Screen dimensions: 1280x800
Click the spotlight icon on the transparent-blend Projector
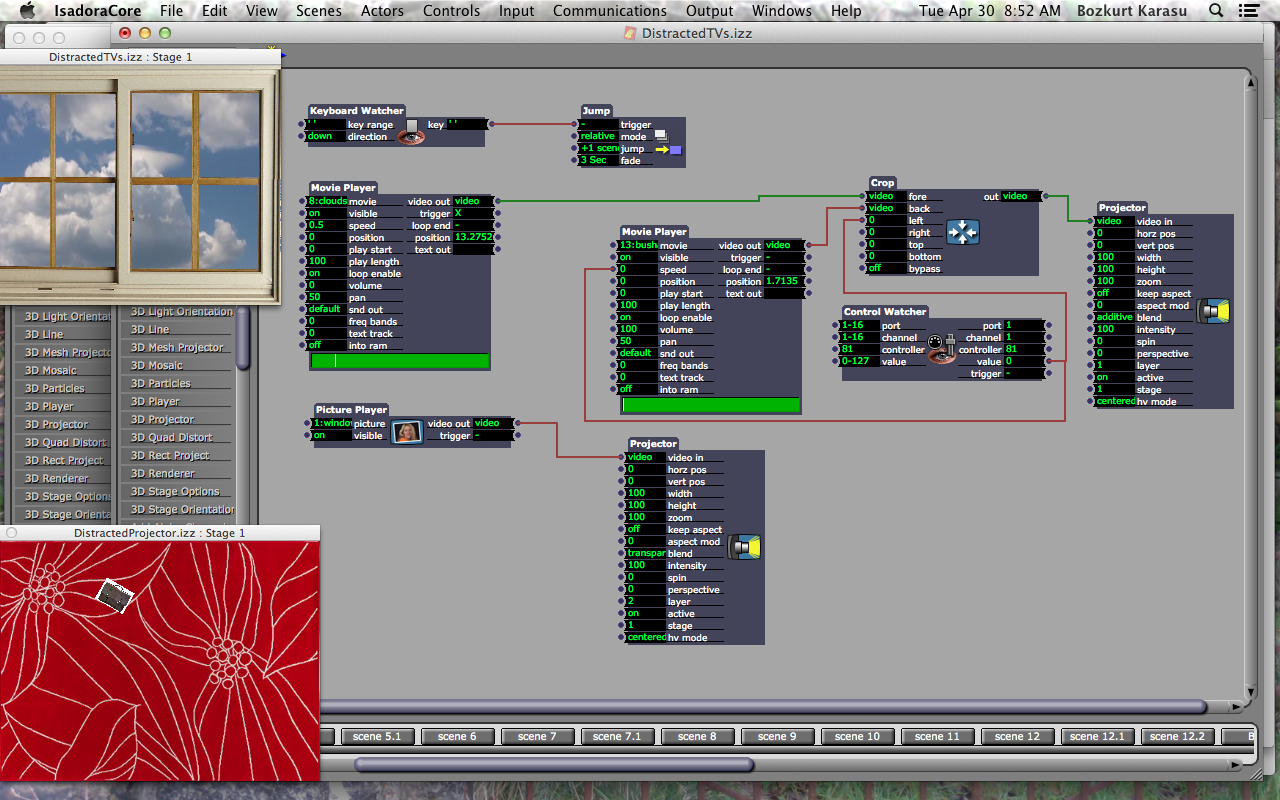tap(744, 547)
